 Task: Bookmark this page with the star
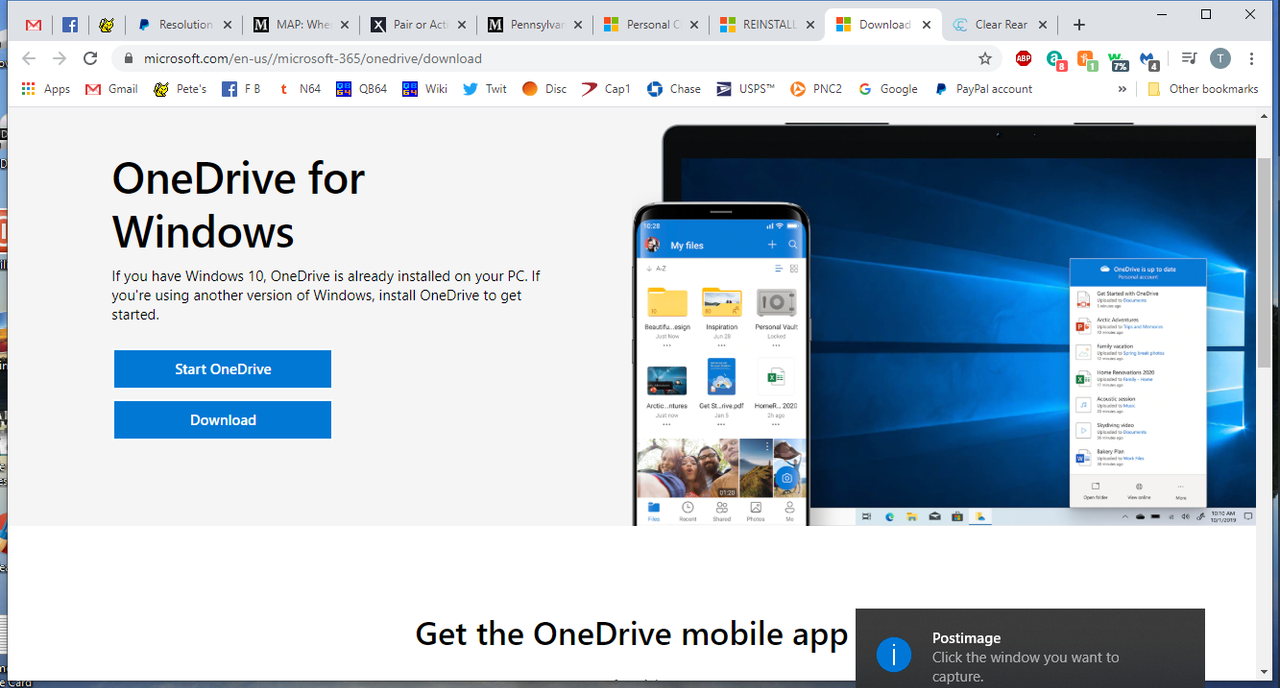(985, 59)
